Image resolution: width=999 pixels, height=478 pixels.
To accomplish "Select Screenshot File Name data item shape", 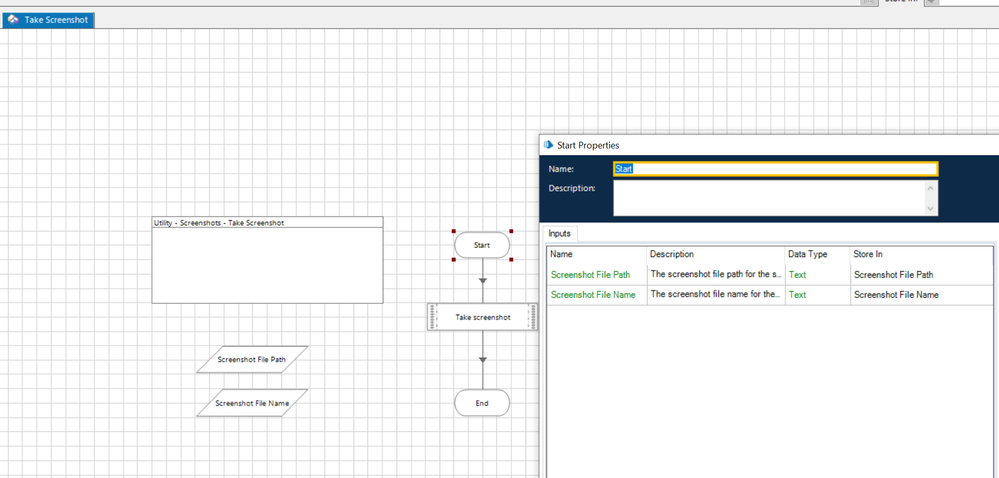I will pyautogui.click(x=252, y=403).
